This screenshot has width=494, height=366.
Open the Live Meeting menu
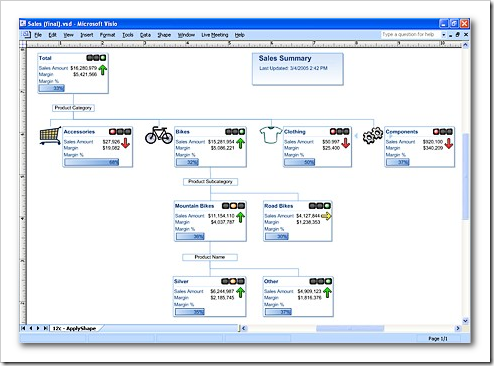[215, 35]
